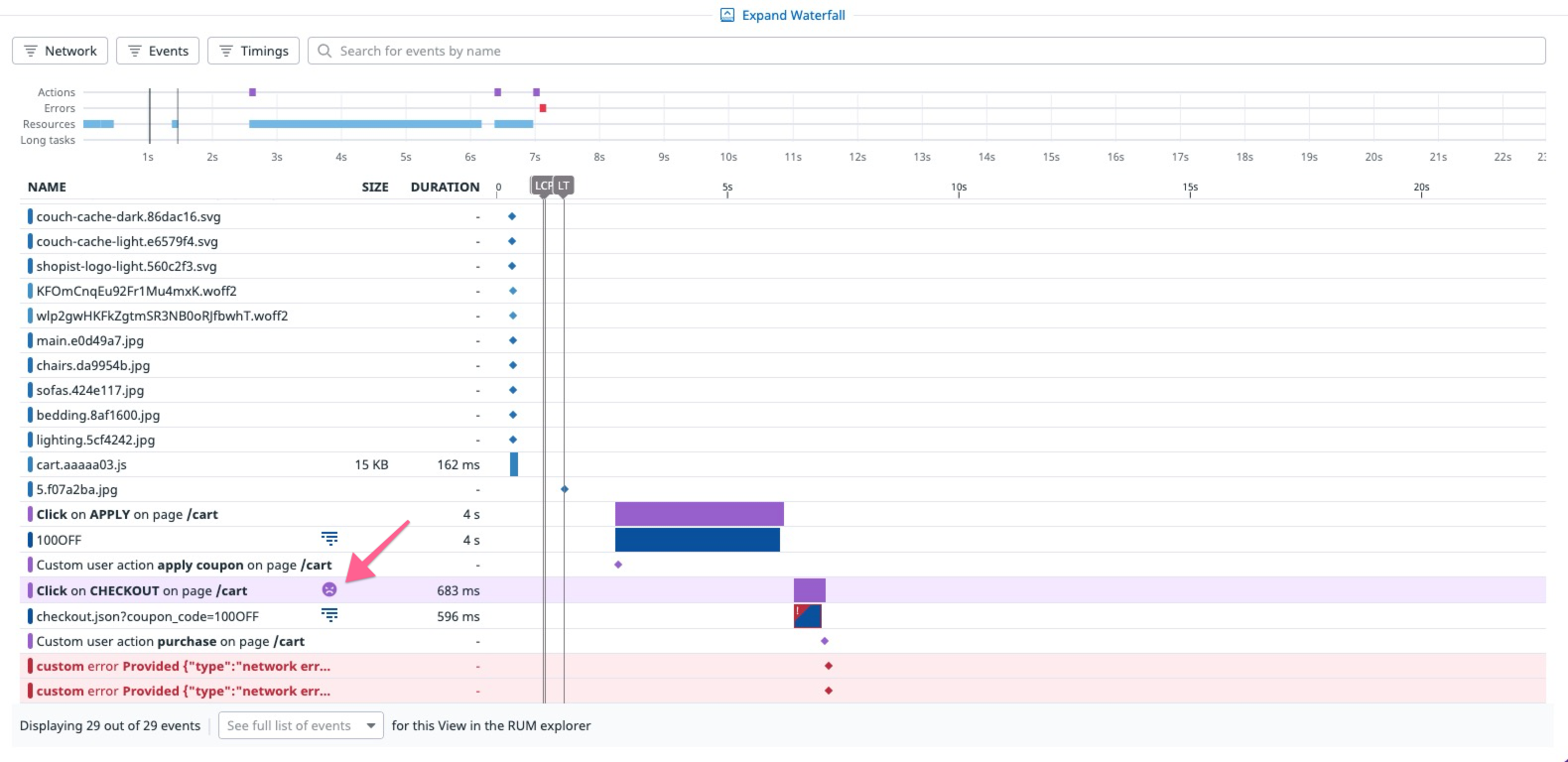Open the Events filter dropdown
Screen dimensions: 1568x762
(158, 51)
